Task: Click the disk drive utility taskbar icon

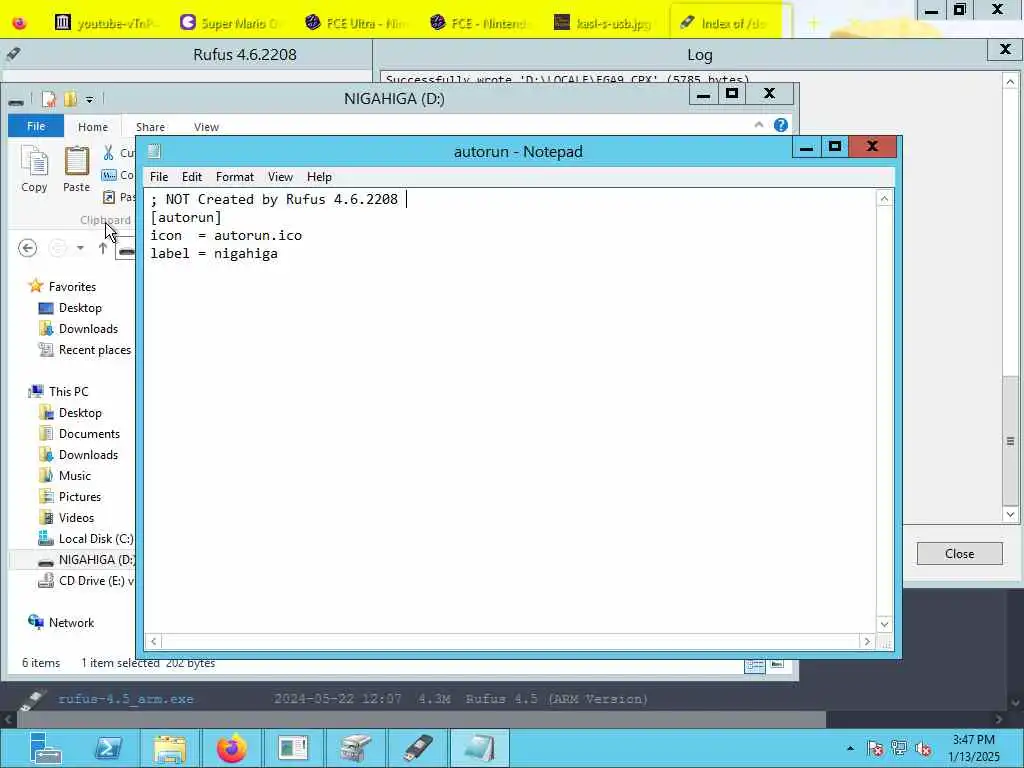Action: pyautogui.click(x=355, y=748)
